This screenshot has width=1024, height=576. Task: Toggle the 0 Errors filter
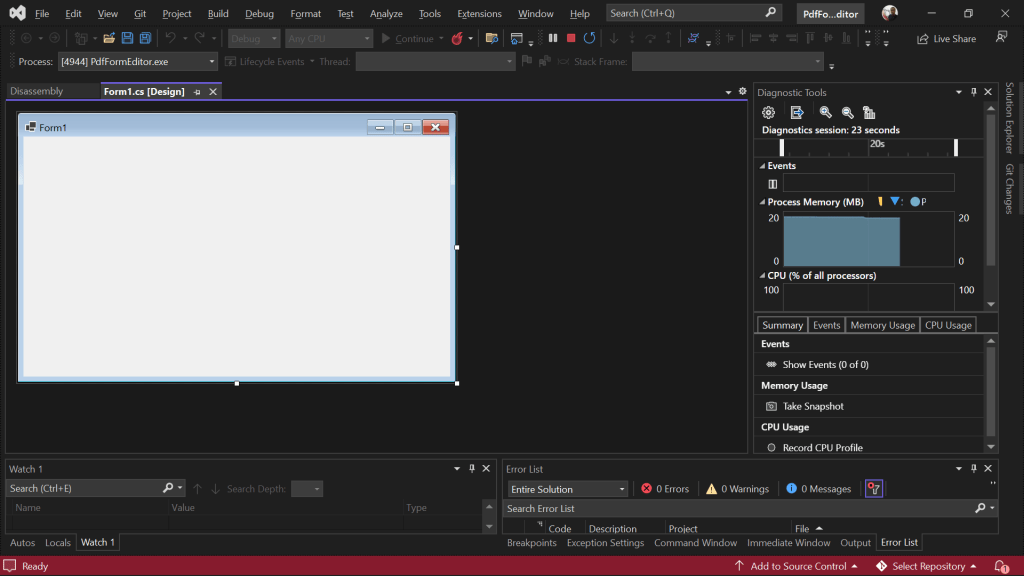click(665, 488)
